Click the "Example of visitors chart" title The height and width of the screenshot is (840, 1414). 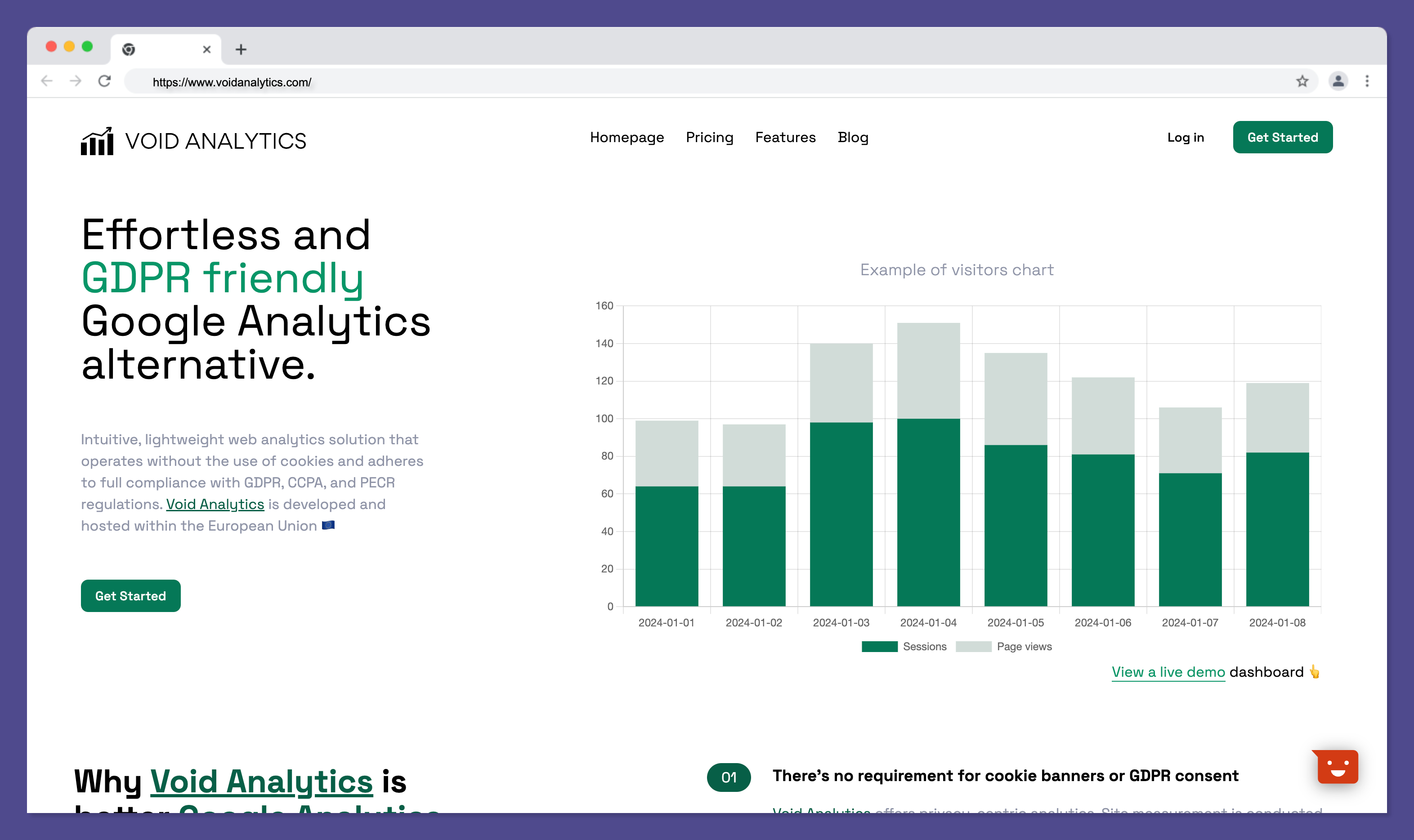coord(957,270)
